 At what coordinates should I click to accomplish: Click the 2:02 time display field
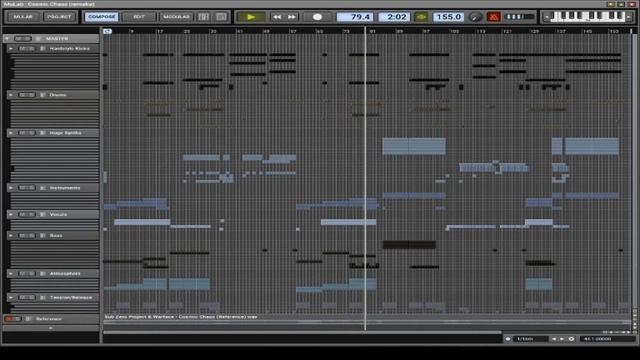tap(394, 17)
